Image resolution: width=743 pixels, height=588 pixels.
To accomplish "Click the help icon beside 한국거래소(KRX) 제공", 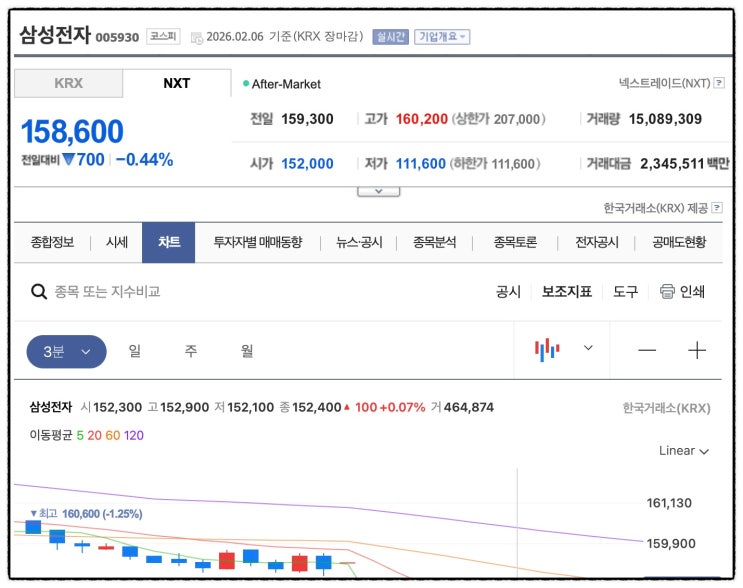I will pos(717,207).
